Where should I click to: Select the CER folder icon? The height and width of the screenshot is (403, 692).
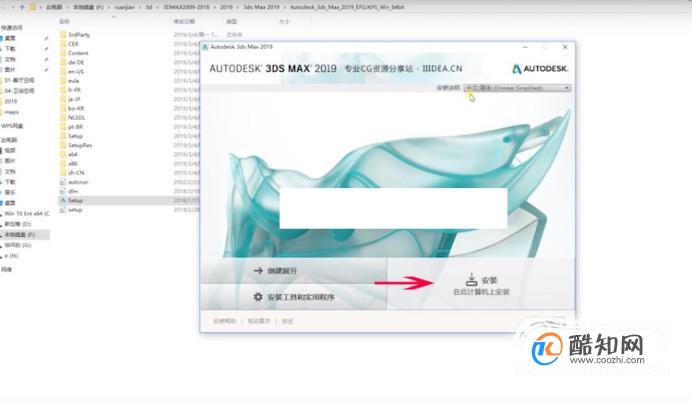(x=63, y=44)
